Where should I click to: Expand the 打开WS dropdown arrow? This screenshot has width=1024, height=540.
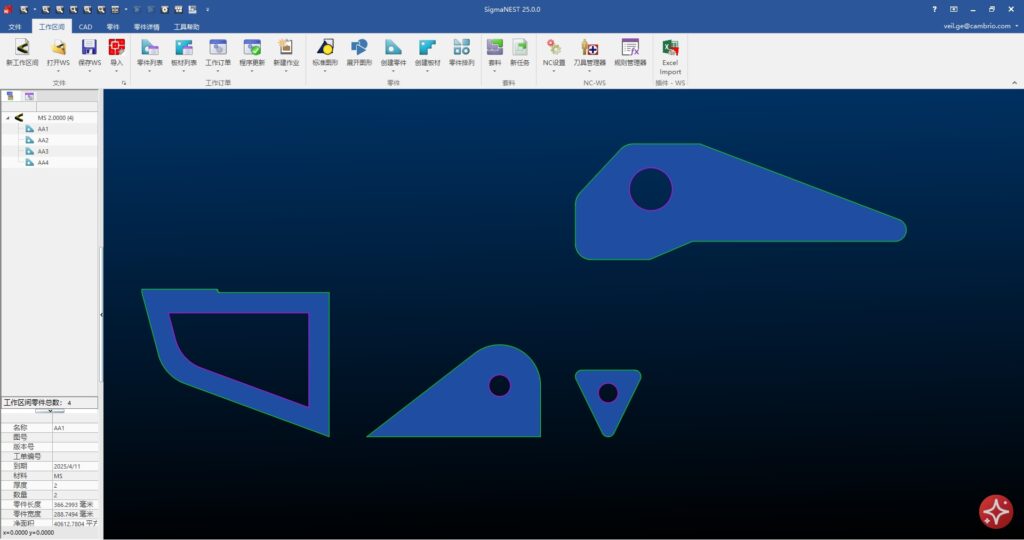[58, 71]
